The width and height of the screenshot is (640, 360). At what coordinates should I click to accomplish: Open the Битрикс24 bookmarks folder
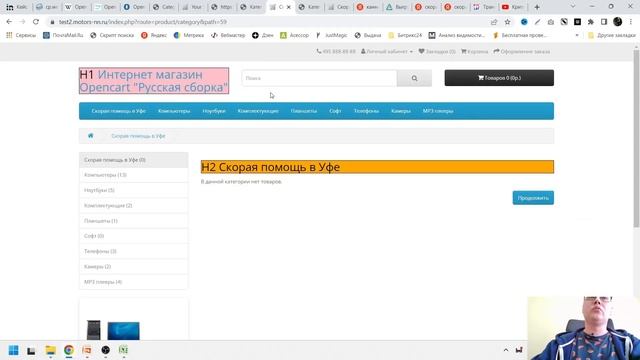(x=405, y=36)
